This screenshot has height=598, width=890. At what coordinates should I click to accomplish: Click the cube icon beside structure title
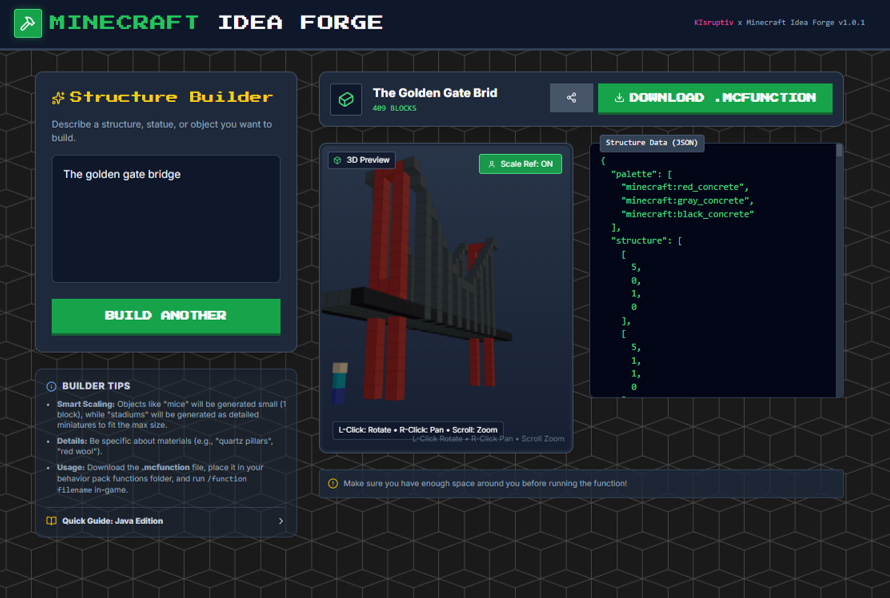coord(346,99)
